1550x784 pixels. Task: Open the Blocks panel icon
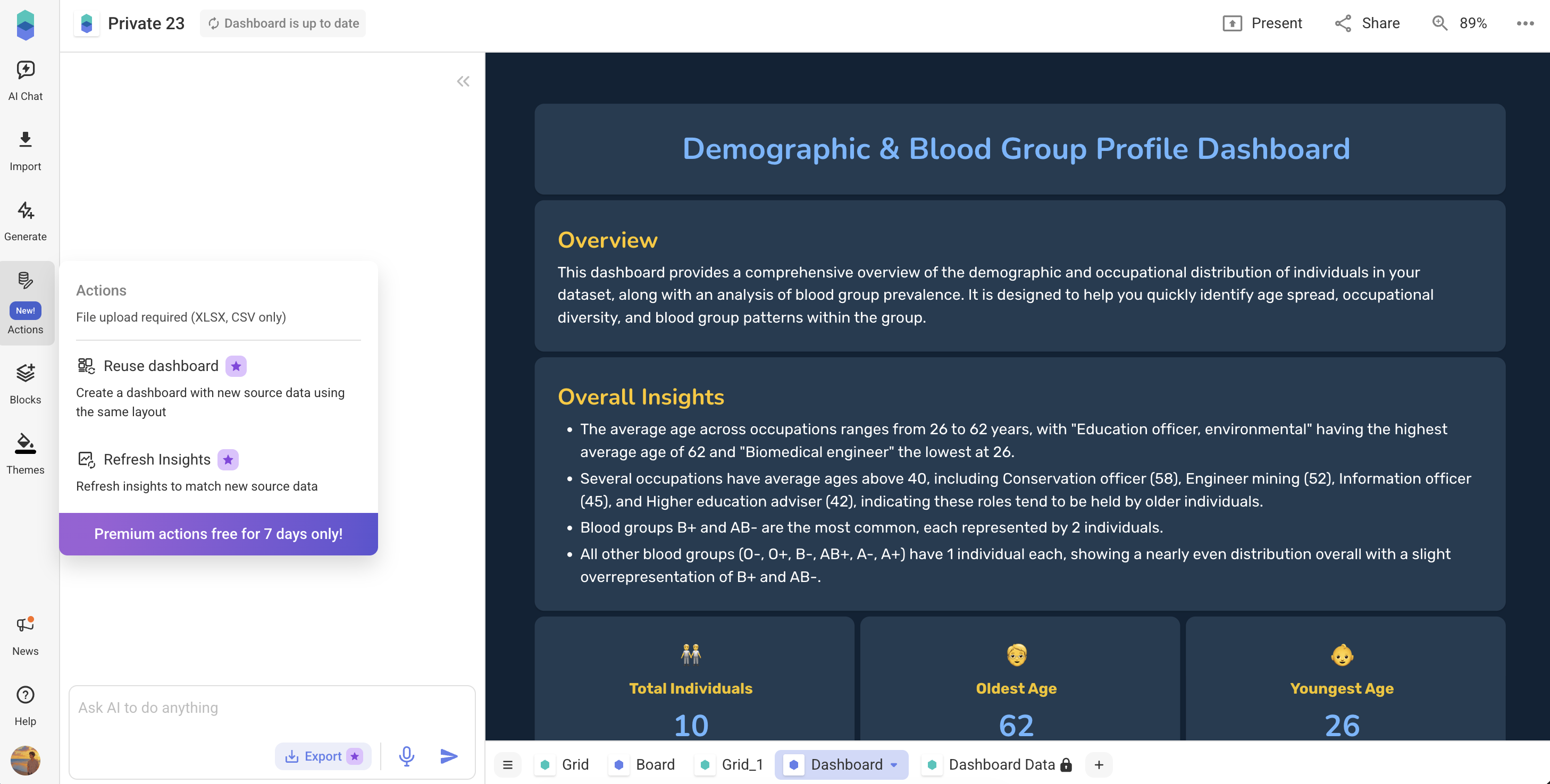coord(26,373)
